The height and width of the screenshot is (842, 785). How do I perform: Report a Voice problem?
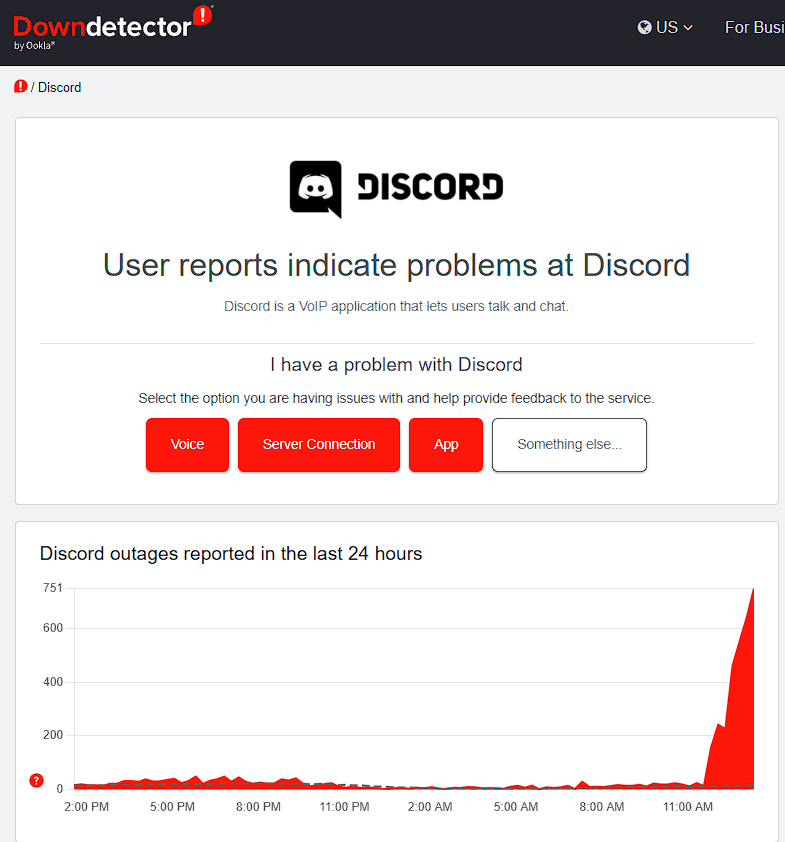[x=187, y=445]
